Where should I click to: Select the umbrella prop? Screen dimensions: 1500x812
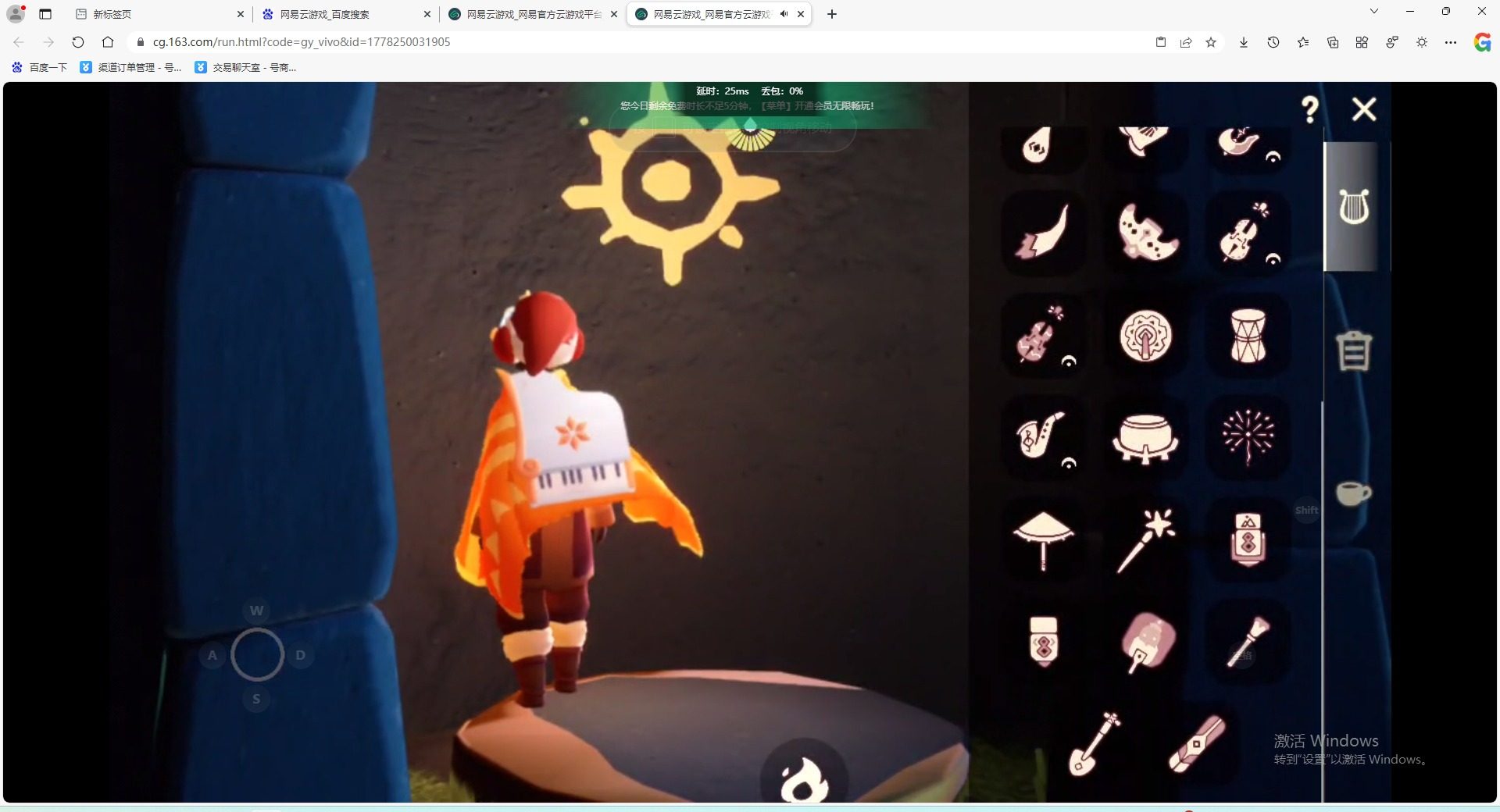point(1043,540)
